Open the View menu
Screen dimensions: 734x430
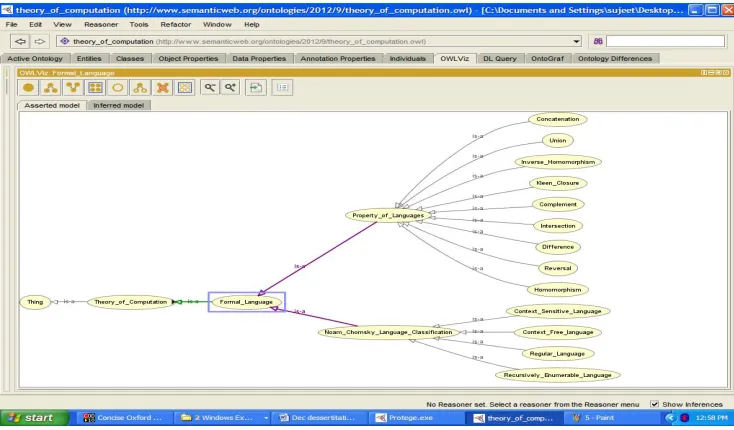tap(62, 24)
